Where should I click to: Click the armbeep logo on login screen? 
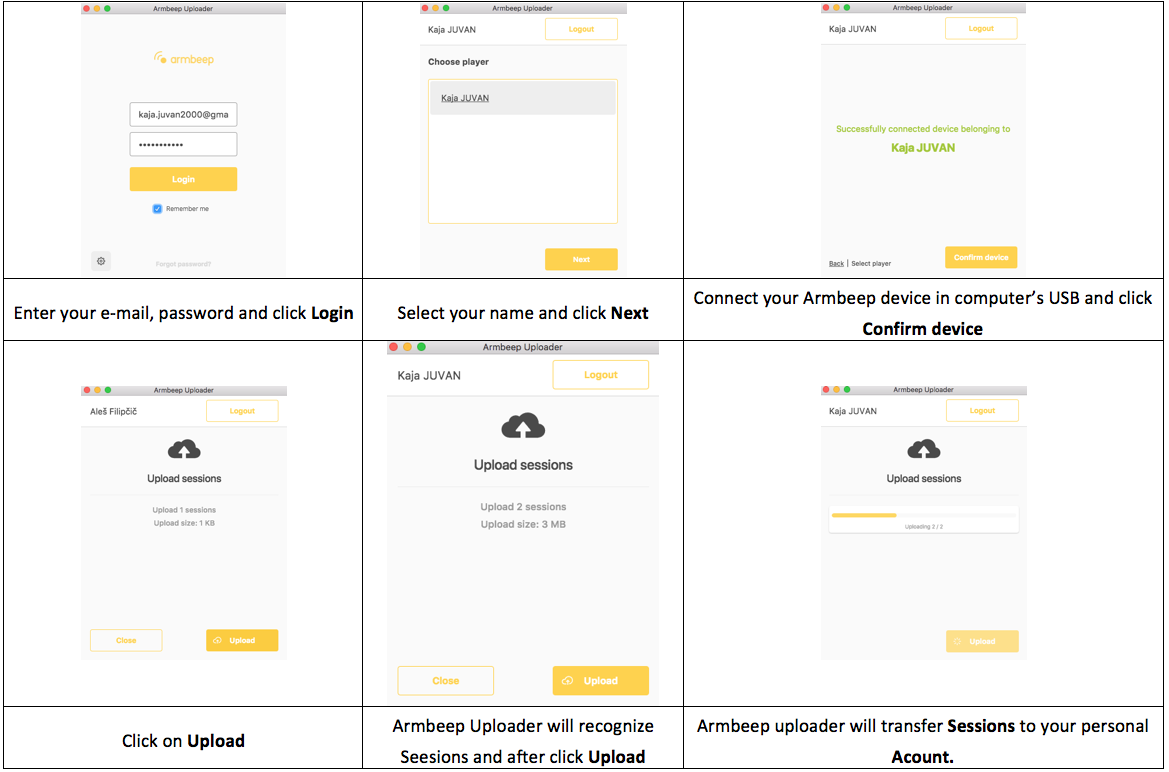pos(183,58)
